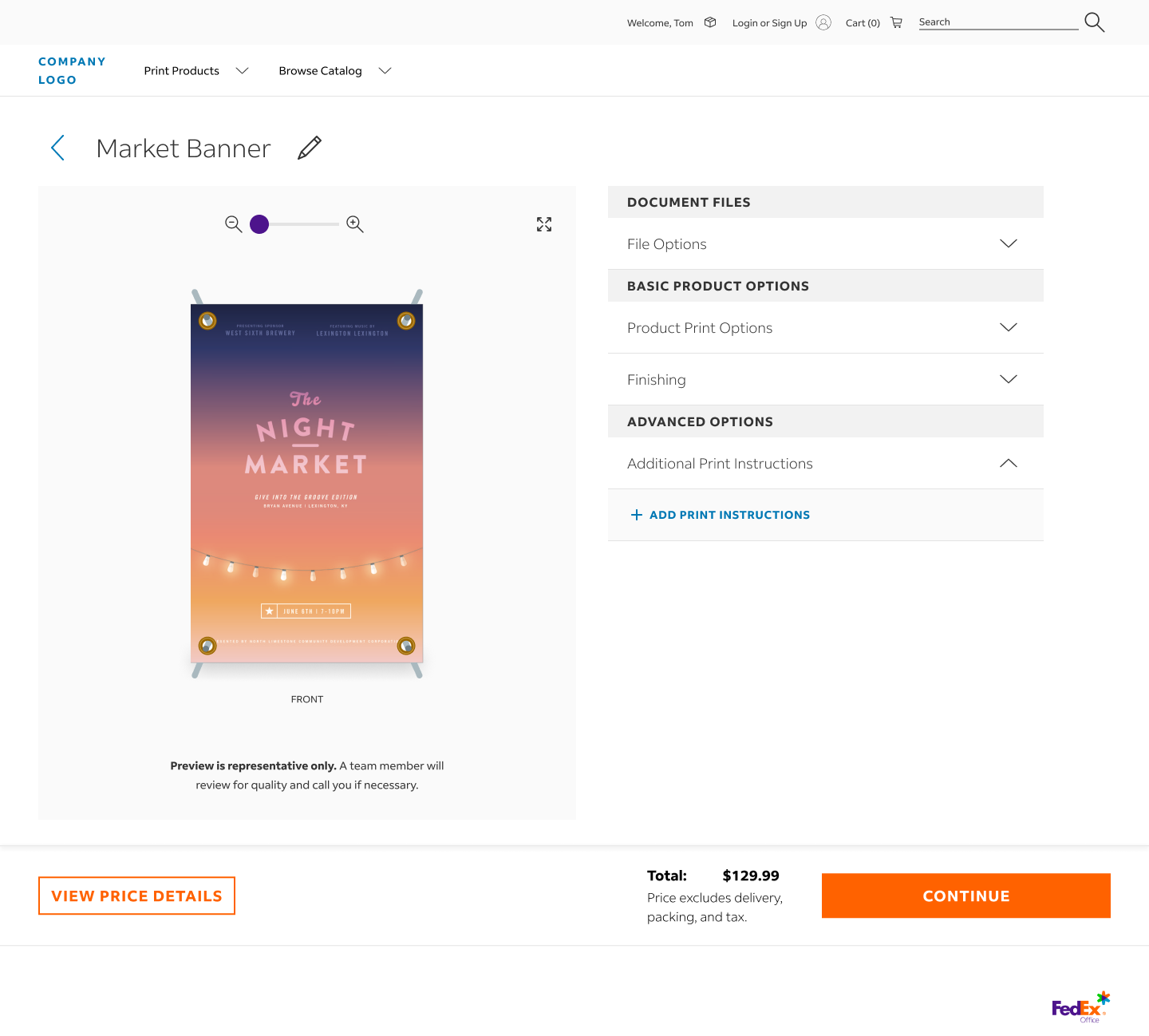Click the Advanced Options heading
The image size is (1149, 1036).
pos(700,421)
